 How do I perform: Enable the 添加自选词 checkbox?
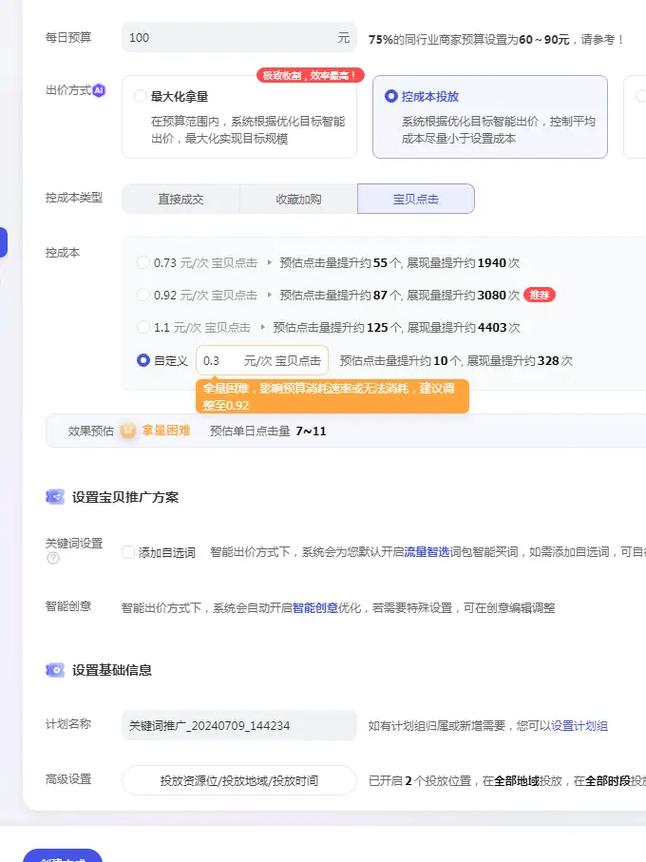pos(128,552)
